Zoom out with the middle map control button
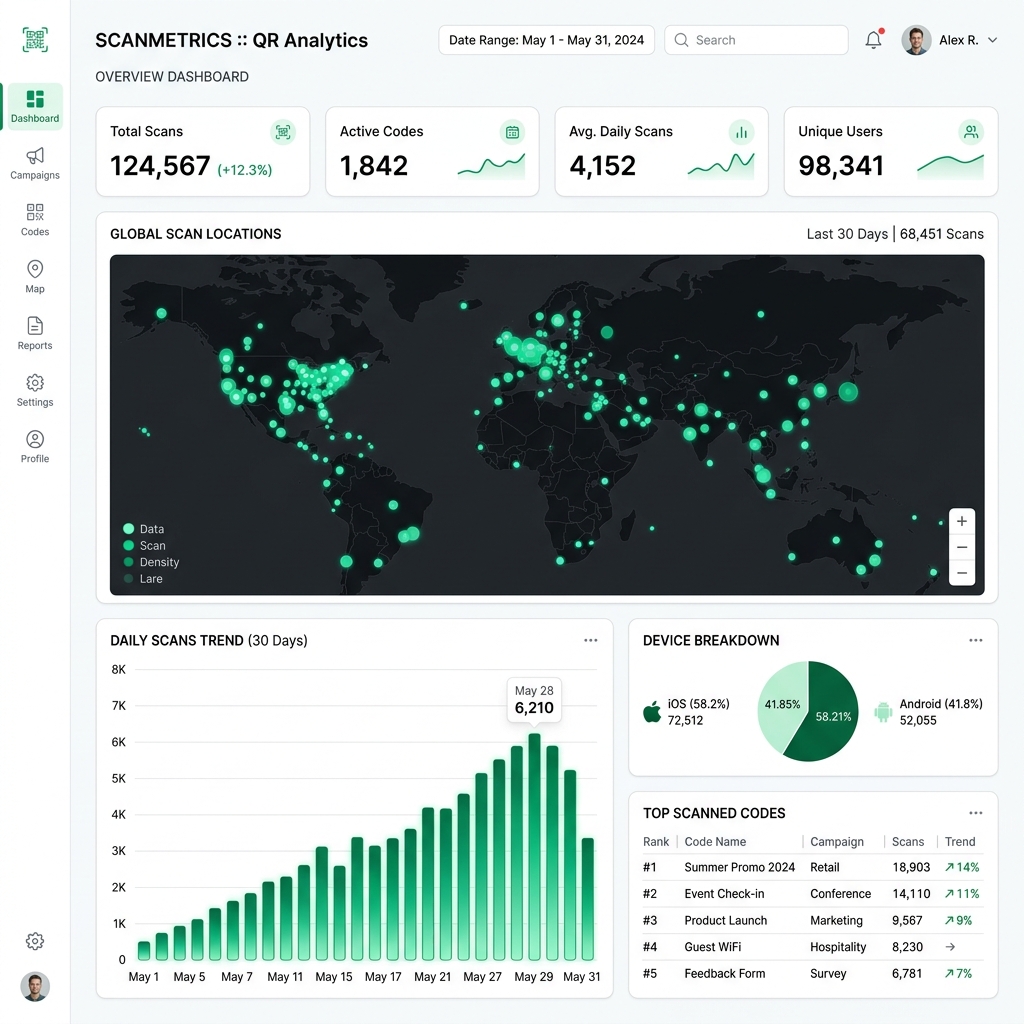The height and width of the screenshot is (1024, 1024). coord(962,547)
